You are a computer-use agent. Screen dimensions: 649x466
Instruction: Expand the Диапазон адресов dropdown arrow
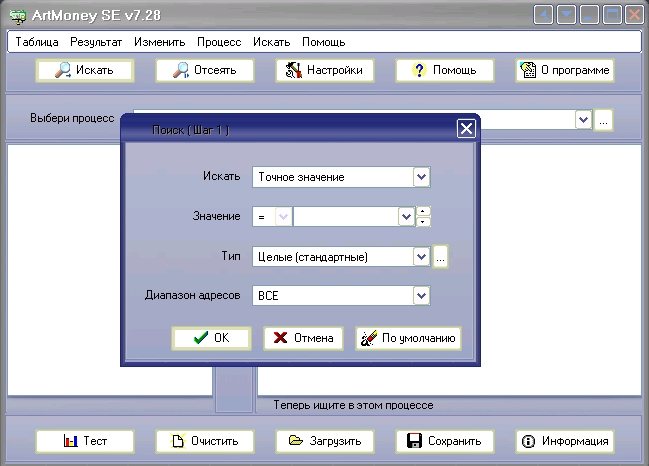coord(421,295)
